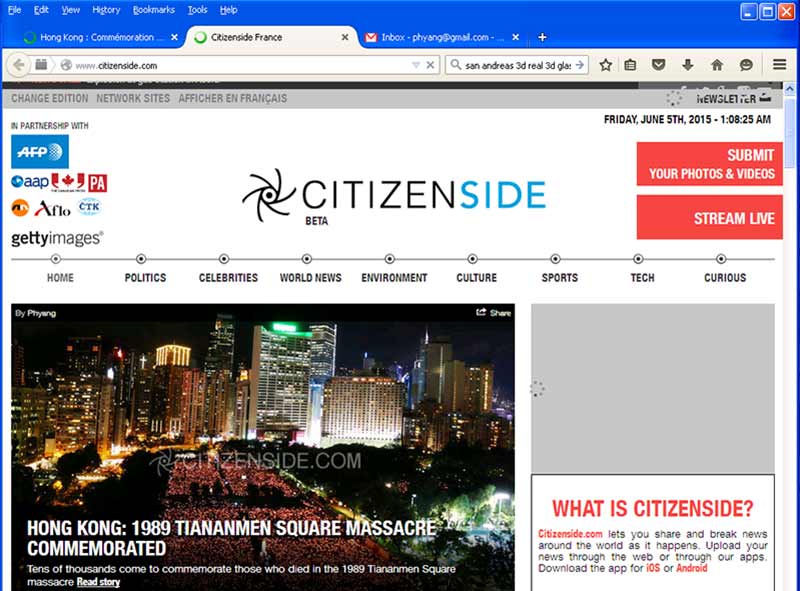Click the AFP partner logo

[40, 152]
